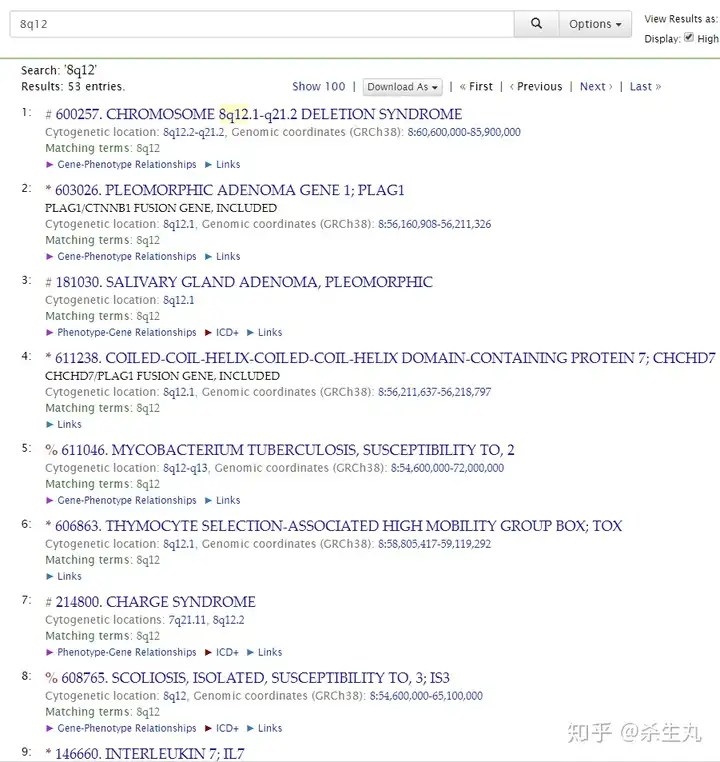Screen dimensions: 720x762
Task: Expand ICD+ under CHARGE Syndrome entry
Action: coord(222,652)
